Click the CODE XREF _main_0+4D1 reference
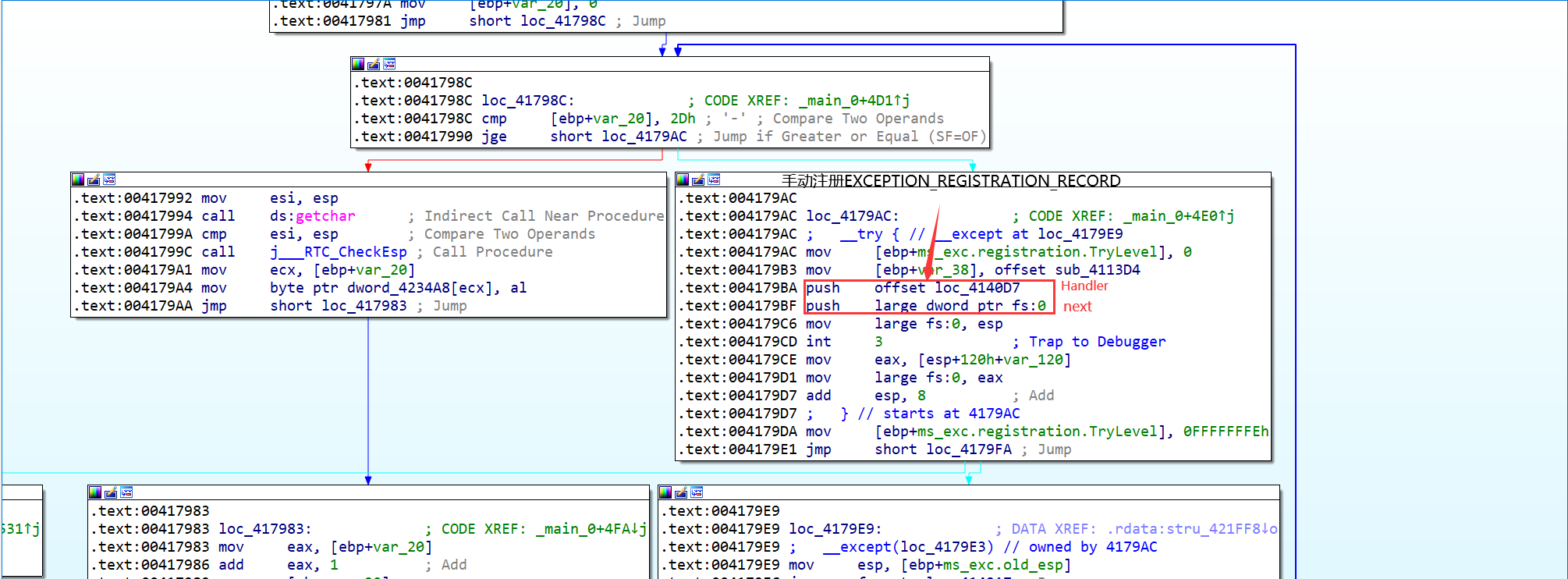The image size is (1568, 579). 807,101
